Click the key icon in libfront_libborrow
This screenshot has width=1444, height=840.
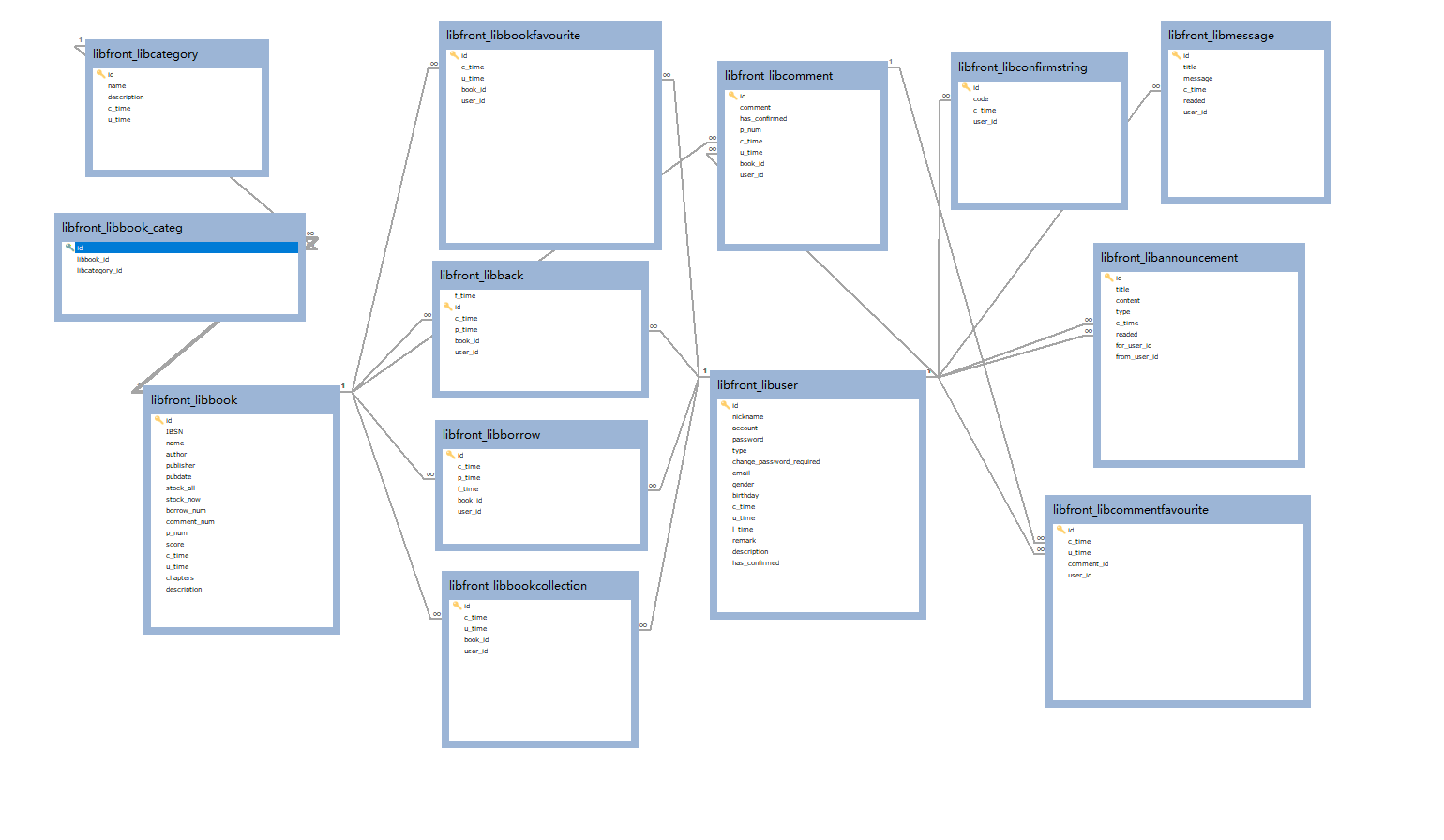click(450, 455)
